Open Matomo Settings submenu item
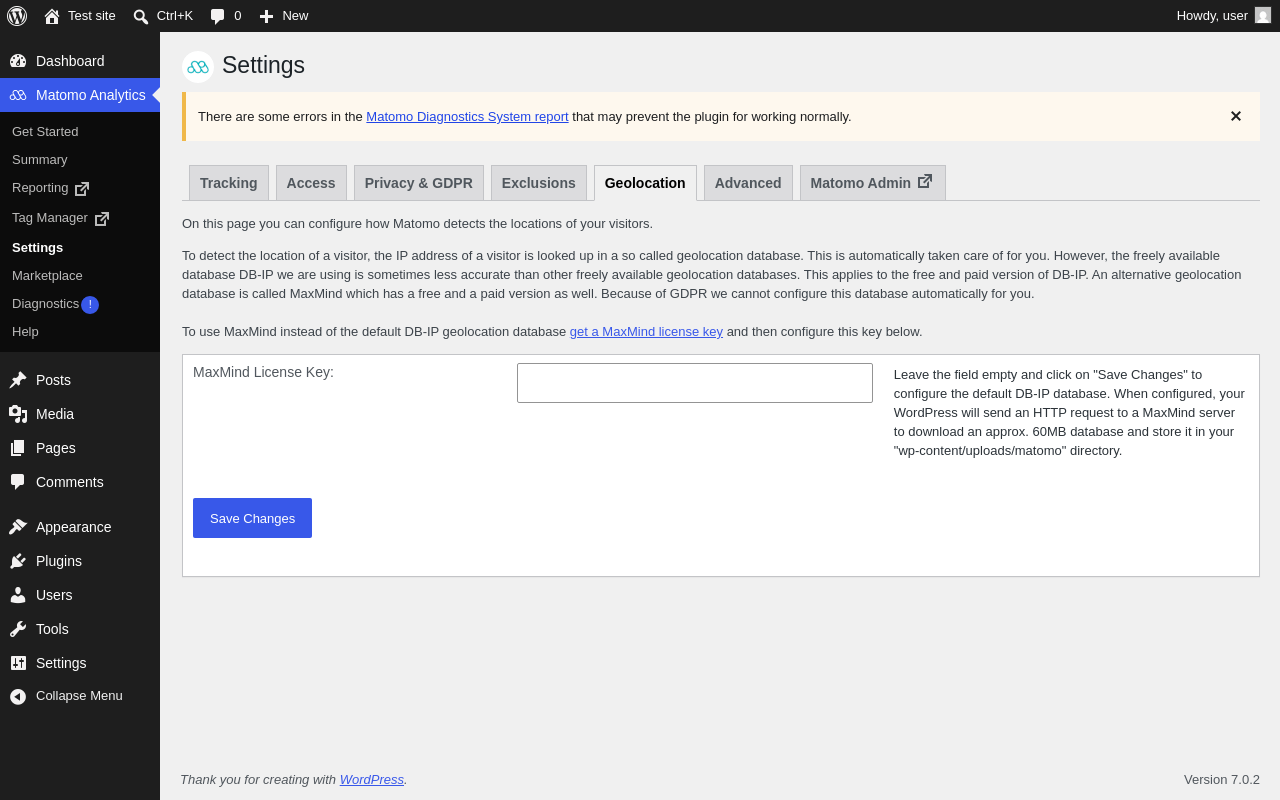The height and width of the screenshot is (800, 1280). [x=37, y=248]
